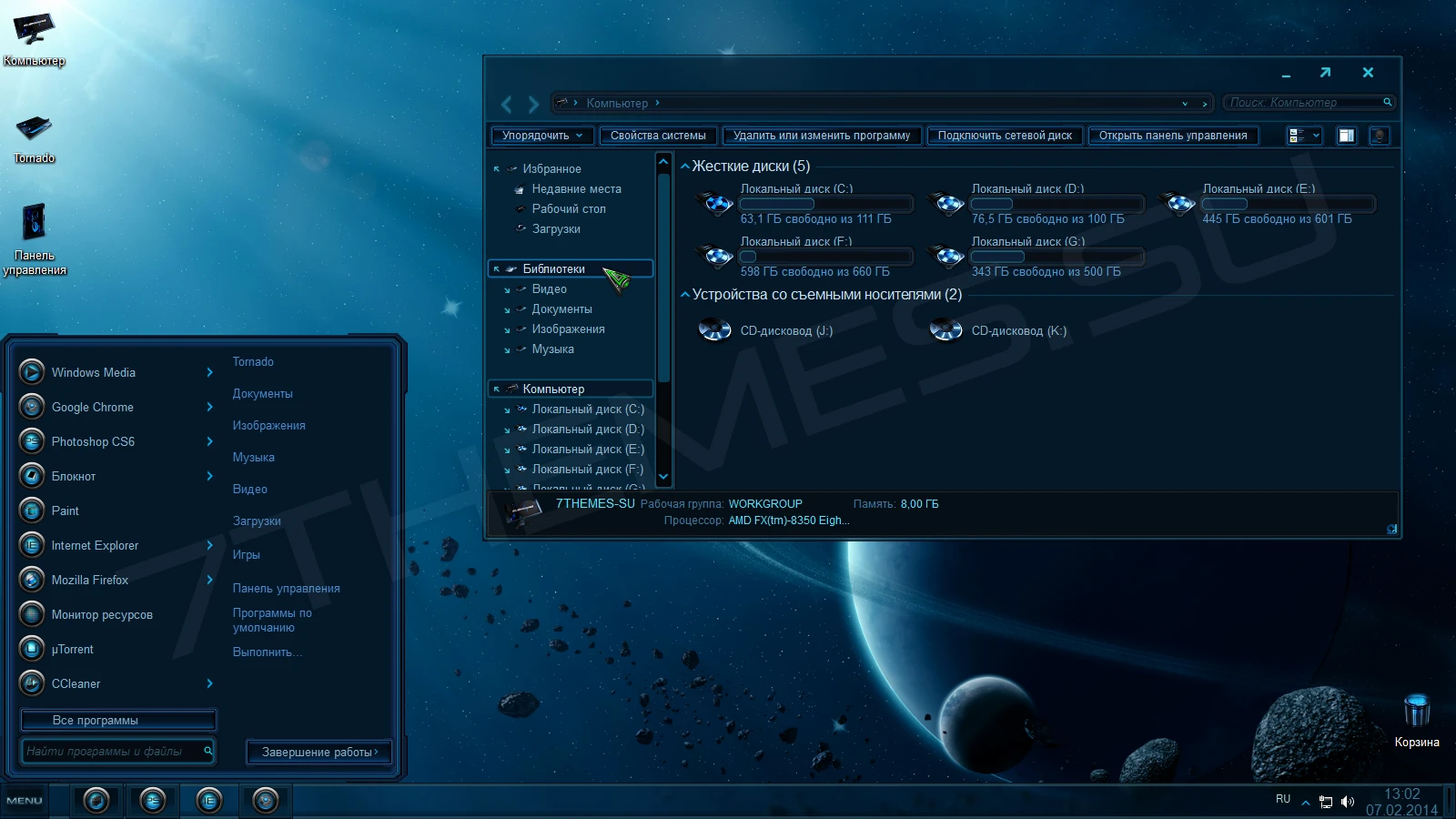Open the Help (lightbulb) icon in Explorer toolbar
1456x819 pixels.
point(1379,135)
